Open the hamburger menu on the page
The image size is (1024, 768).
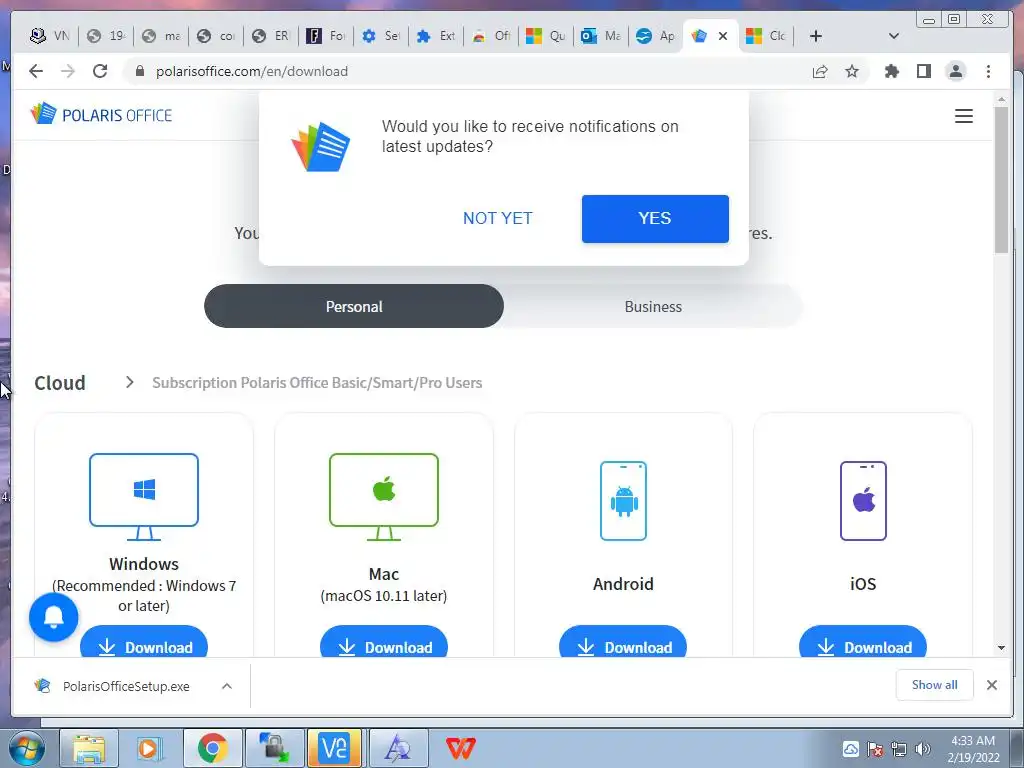pyautogui.click(x=963, y=116)
